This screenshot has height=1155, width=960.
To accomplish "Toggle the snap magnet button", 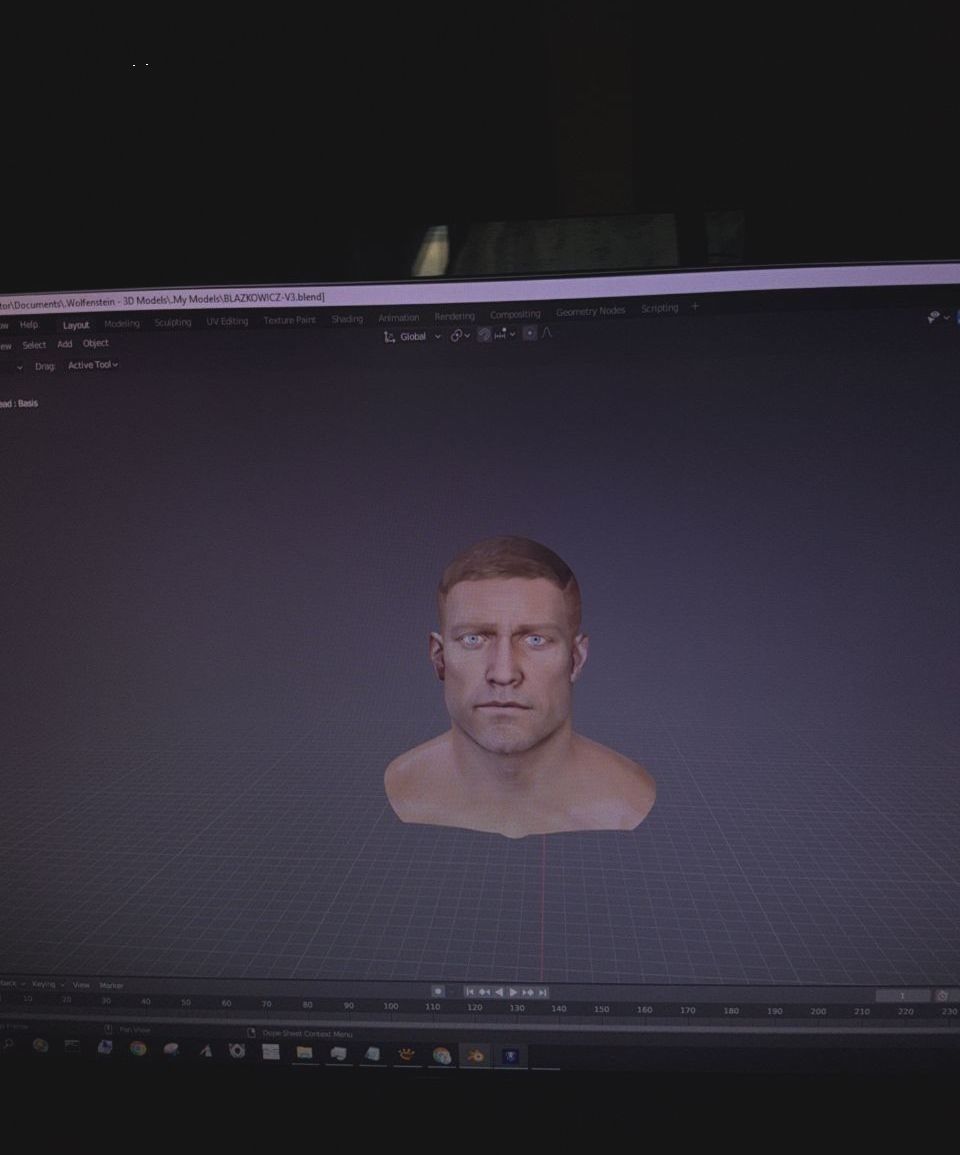I will 484,334.
